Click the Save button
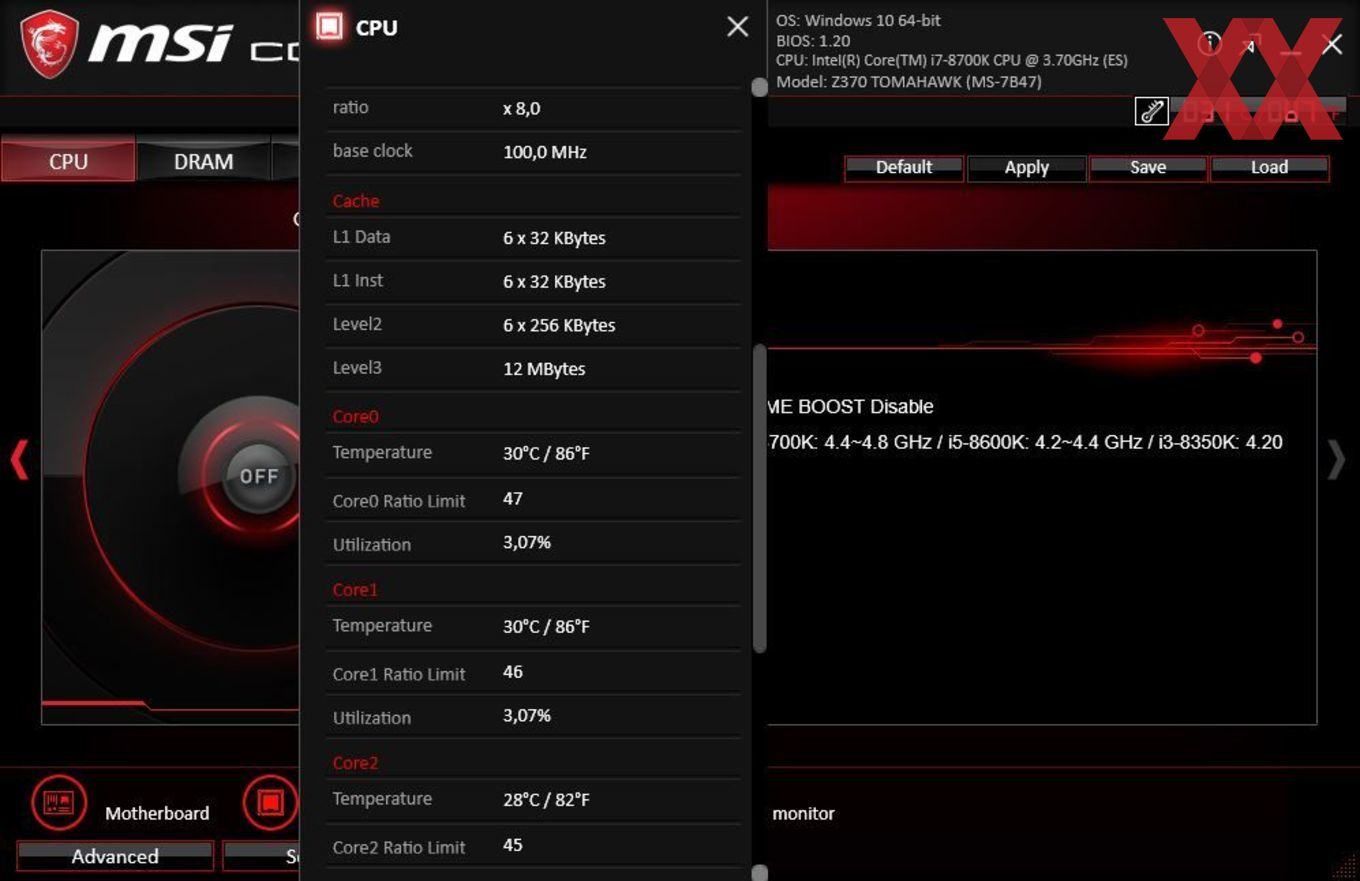This screenshot has width=1360, height=881. 1148,168
